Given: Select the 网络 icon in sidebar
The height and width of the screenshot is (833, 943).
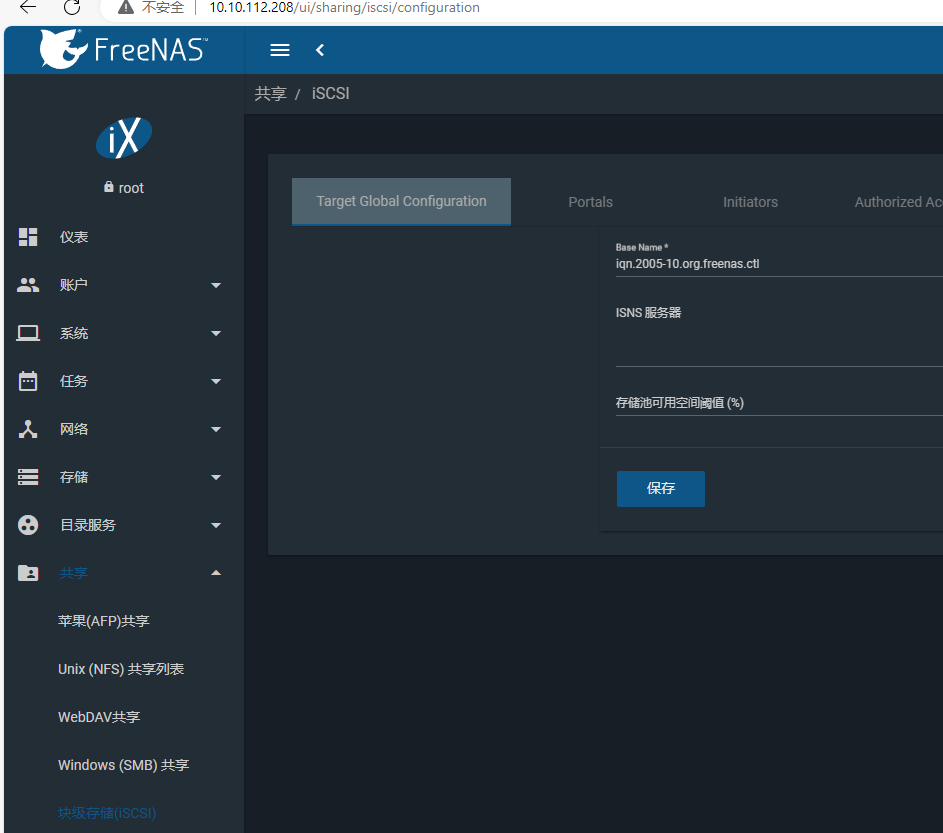Looking at the screenshot, I should pos(27,428).
